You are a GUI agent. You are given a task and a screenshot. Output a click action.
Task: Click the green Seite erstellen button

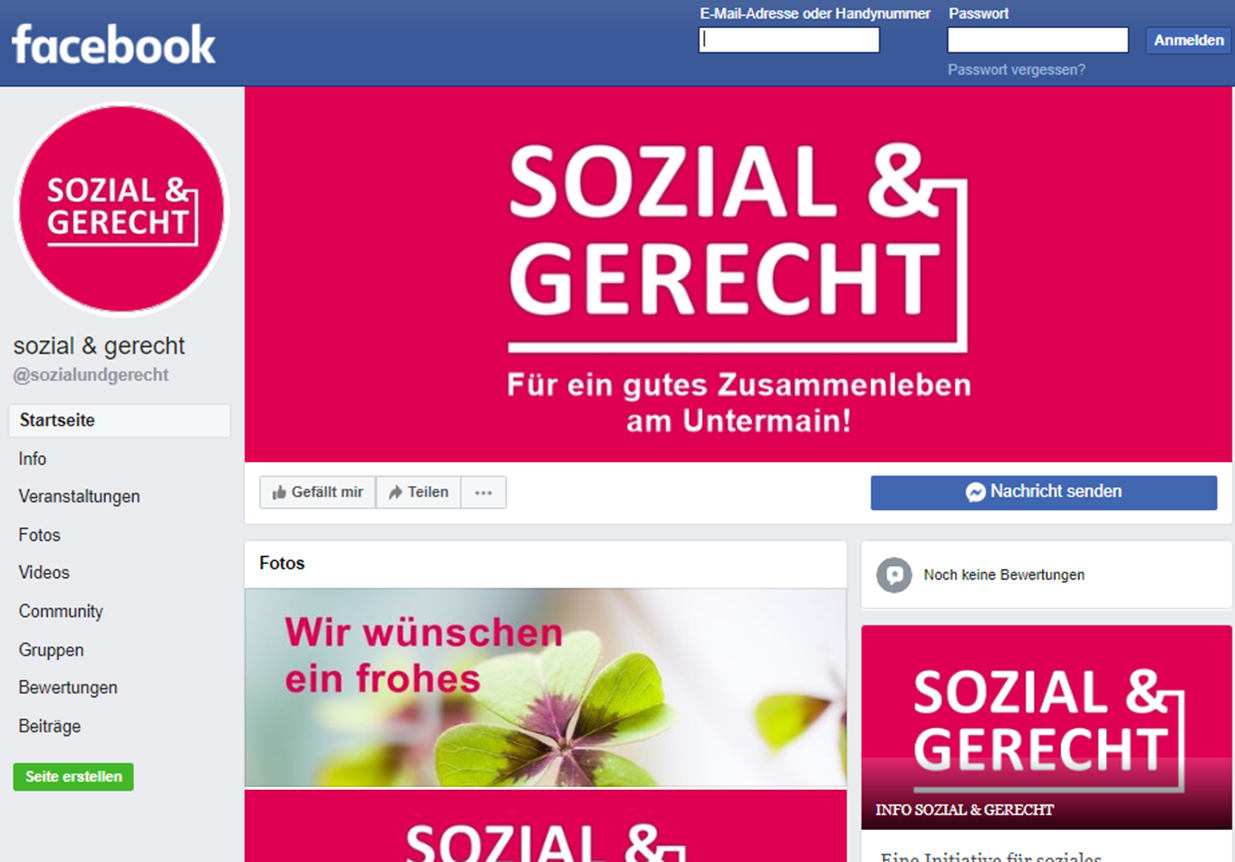[x=73, y=777]
